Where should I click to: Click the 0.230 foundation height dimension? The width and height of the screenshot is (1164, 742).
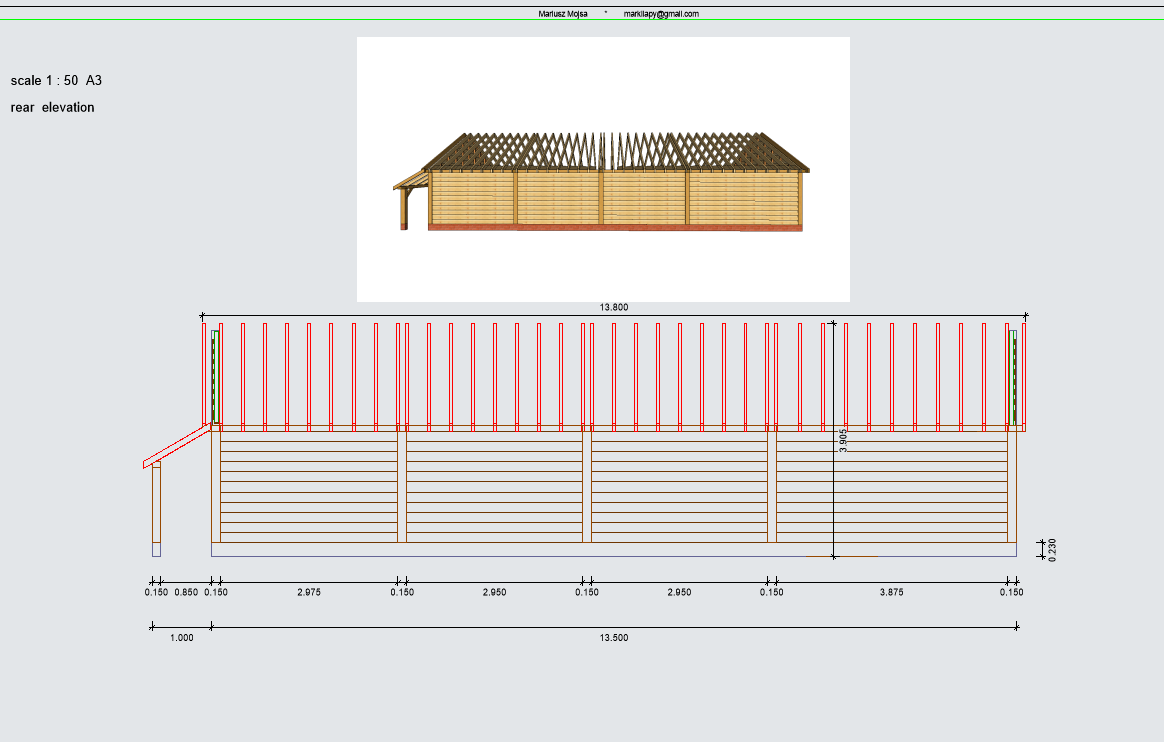1052,550
